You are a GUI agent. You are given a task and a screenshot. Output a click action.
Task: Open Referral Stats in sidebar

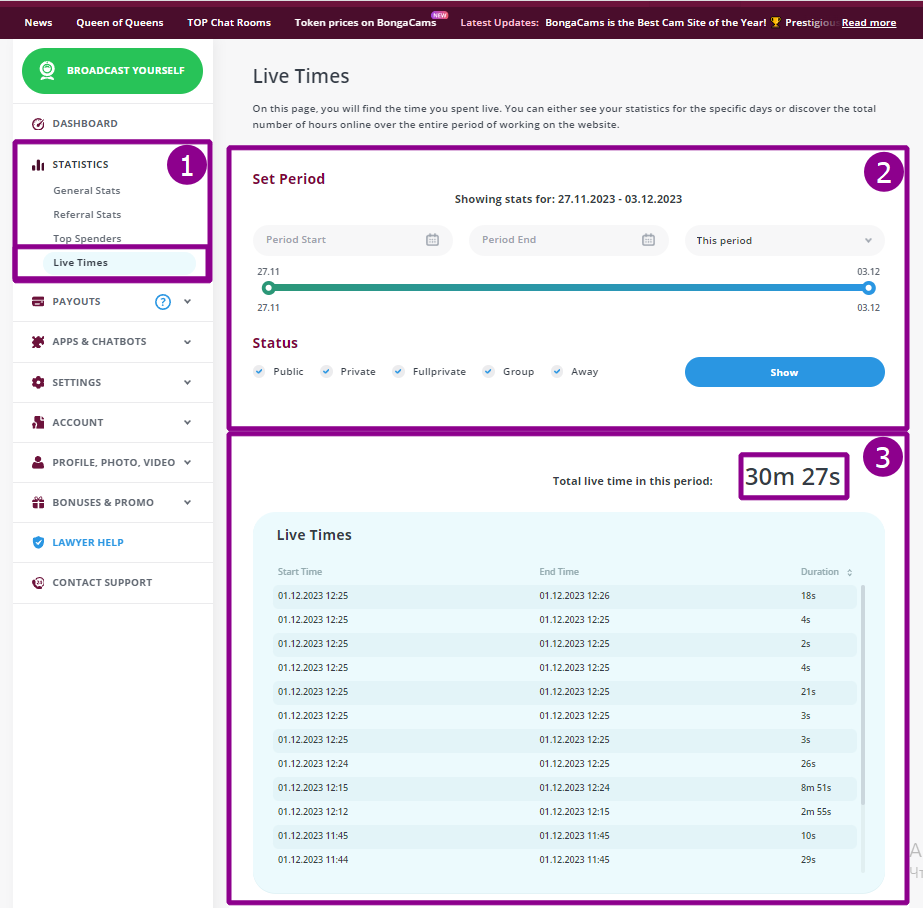87,215
